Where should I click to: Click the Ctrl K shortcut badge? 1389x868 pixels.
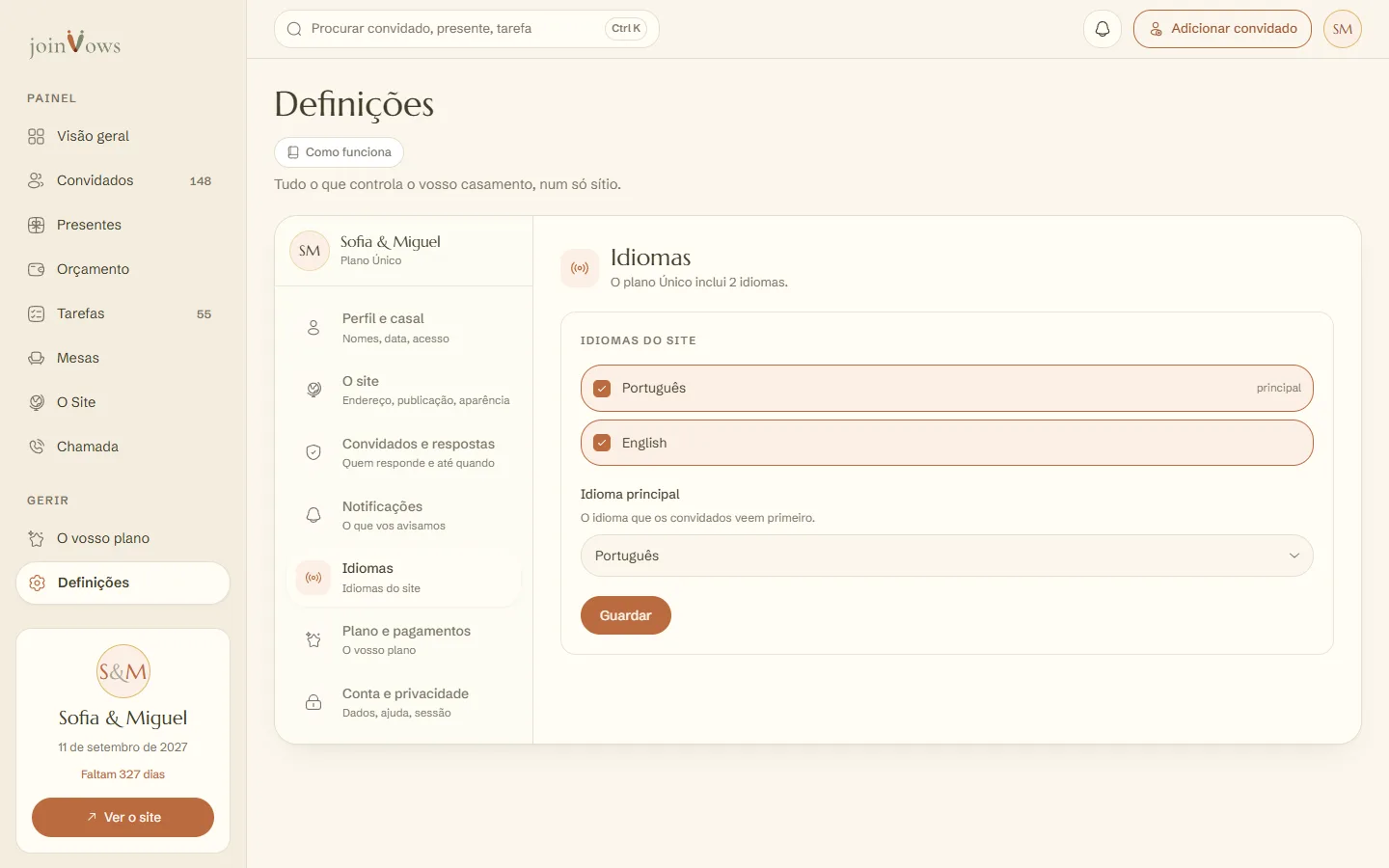coord(626,29)
